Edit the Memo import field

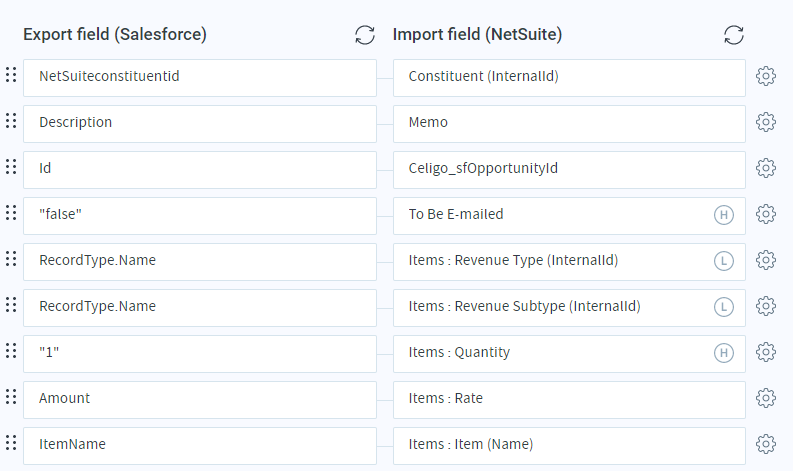point(569,124)
